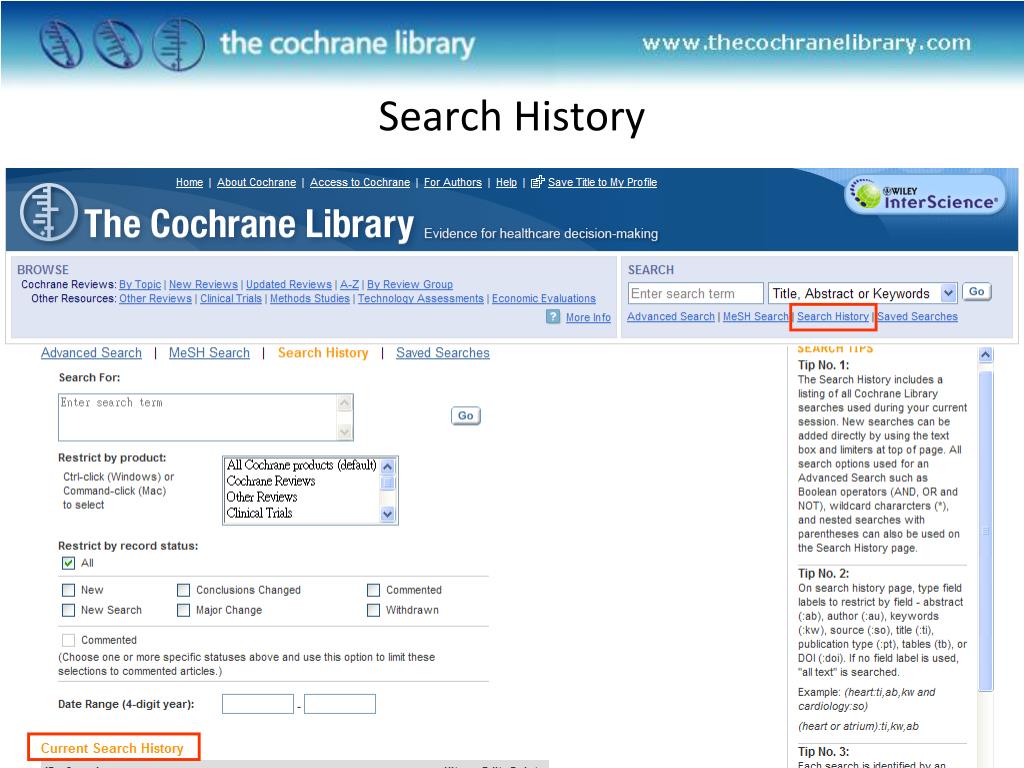This screenshot has width=1024, height=768.
Task: Select All Cochrane products (default) option
Action: click(x=301, y=465)
